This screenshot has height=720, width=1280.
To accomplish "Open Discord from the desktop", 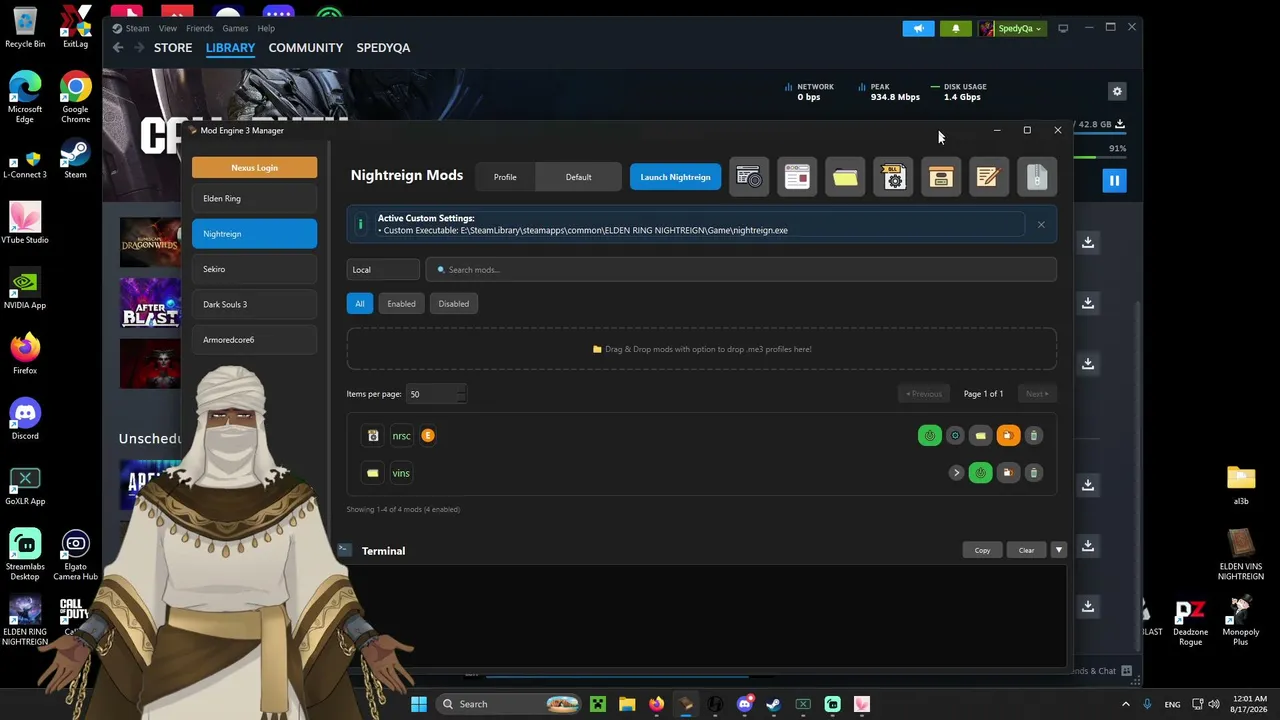I will pyautogui.click(x=25, y=419).
